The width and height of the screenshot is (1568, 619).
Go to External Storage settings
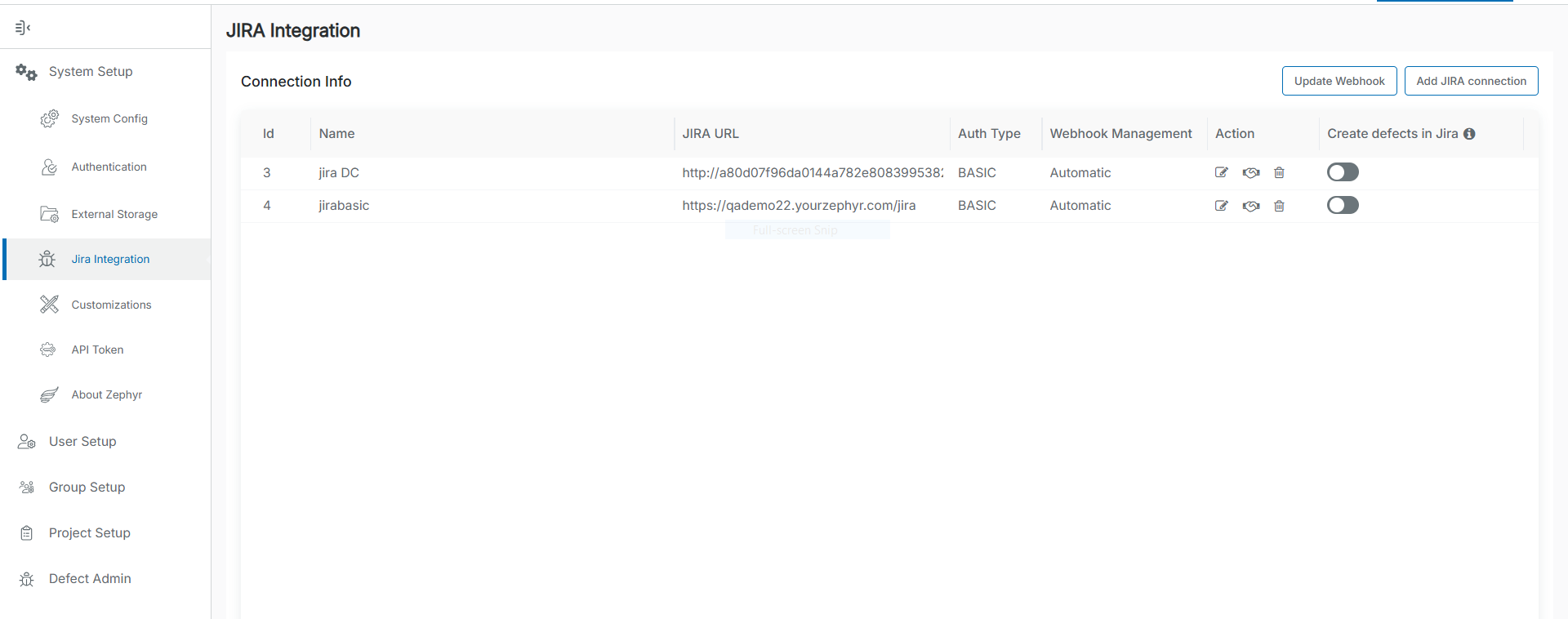[114, 214]
